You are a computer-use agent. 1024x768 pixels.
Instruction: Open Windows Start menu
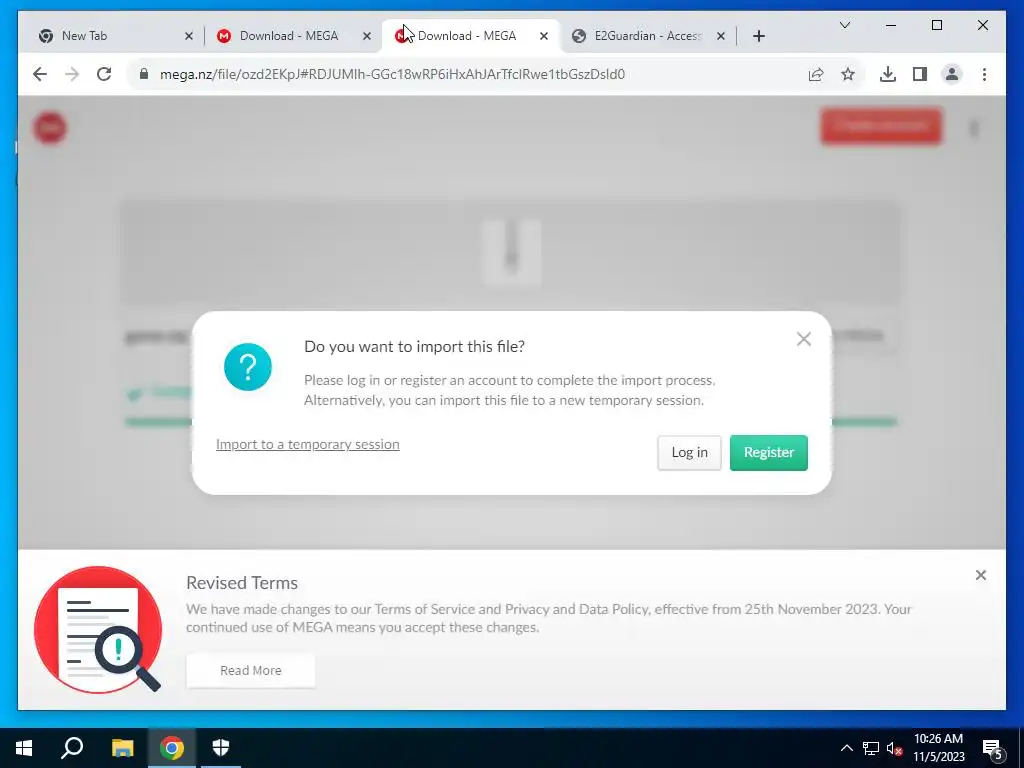[24, 748]
